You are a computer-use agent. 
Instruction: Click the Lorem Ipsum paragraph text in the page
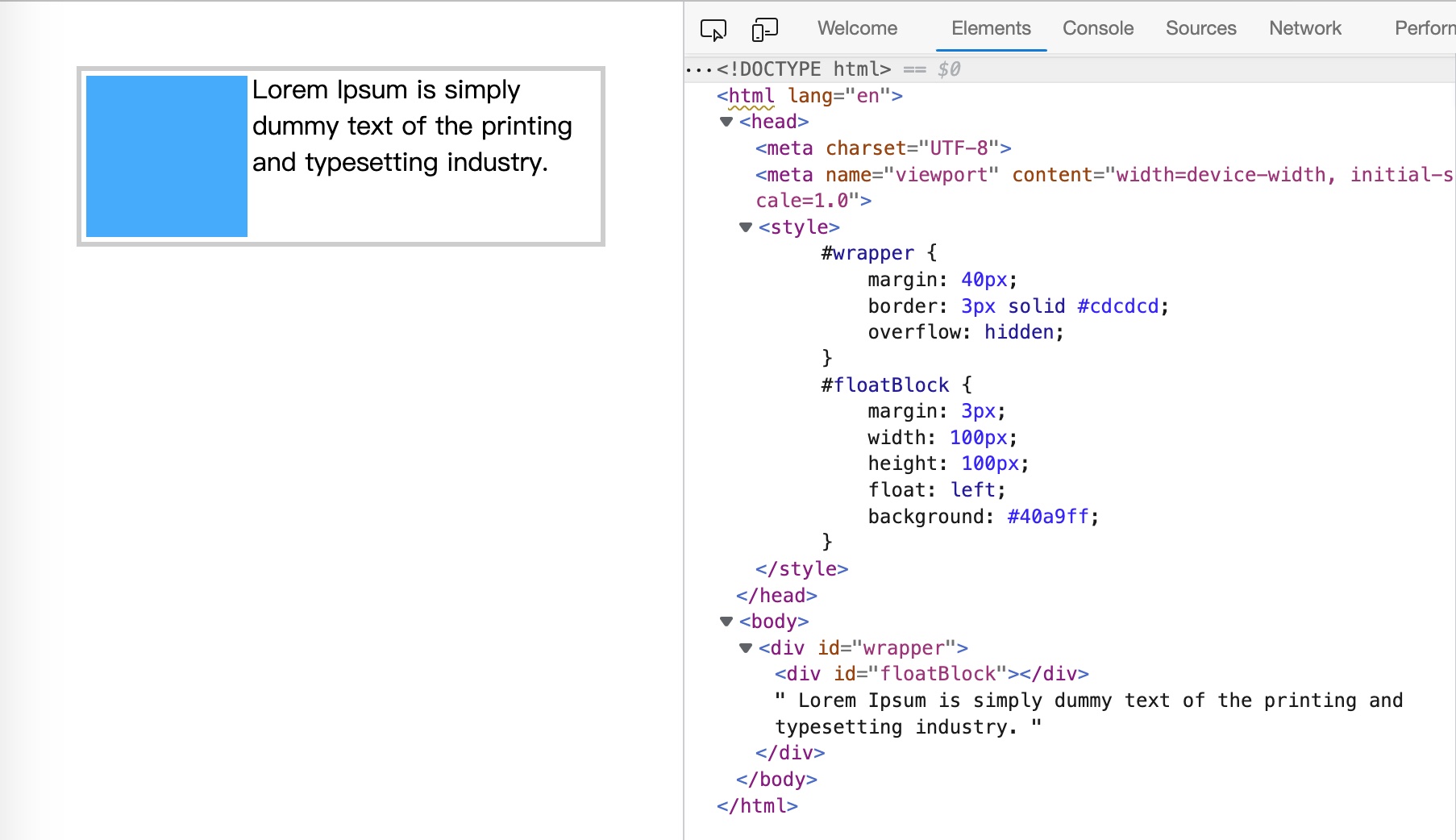click(x=411, y=127)
